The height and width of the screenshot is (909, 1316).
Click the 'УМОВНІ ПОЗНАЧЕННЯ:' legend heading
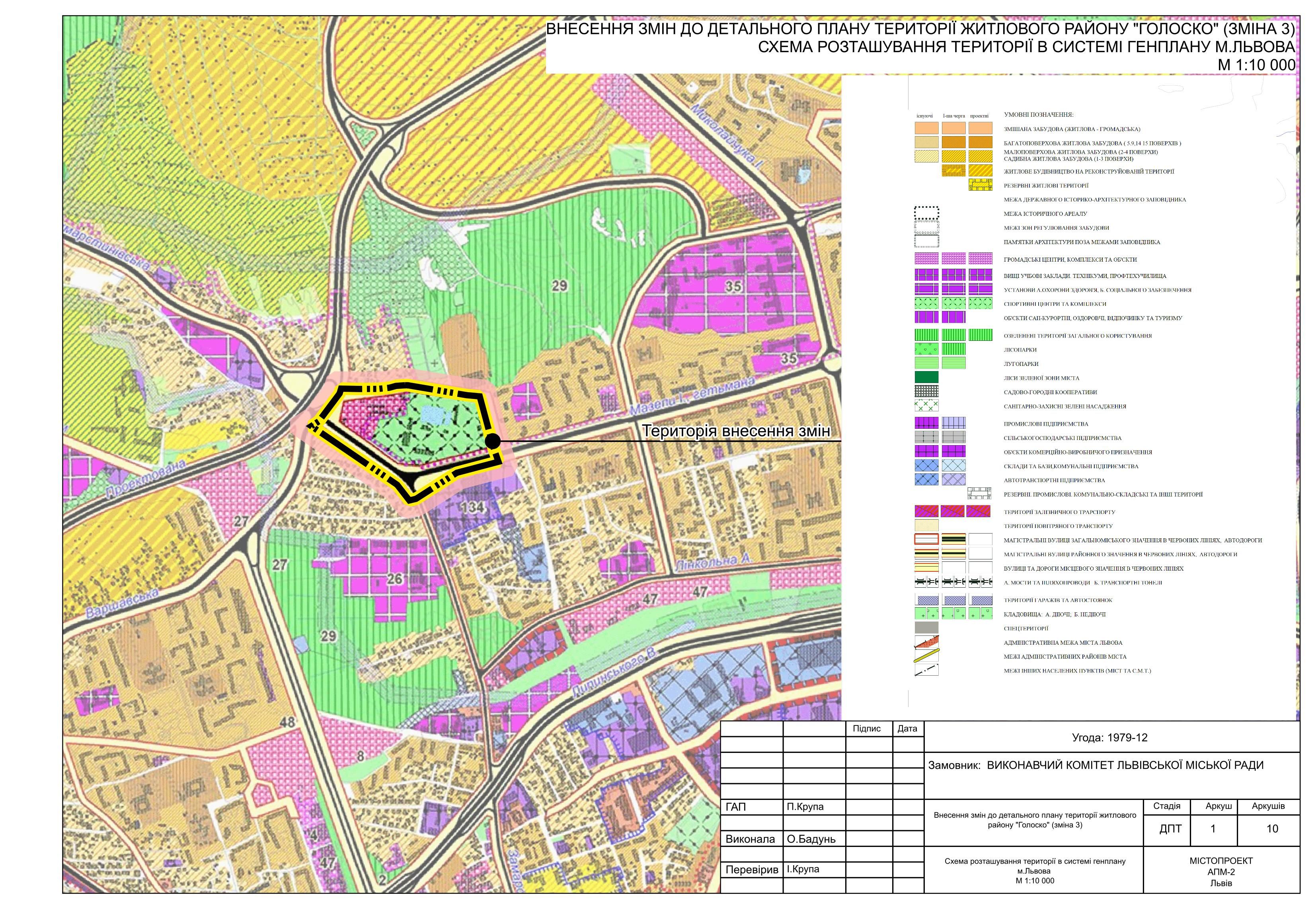coord(1038,115)
